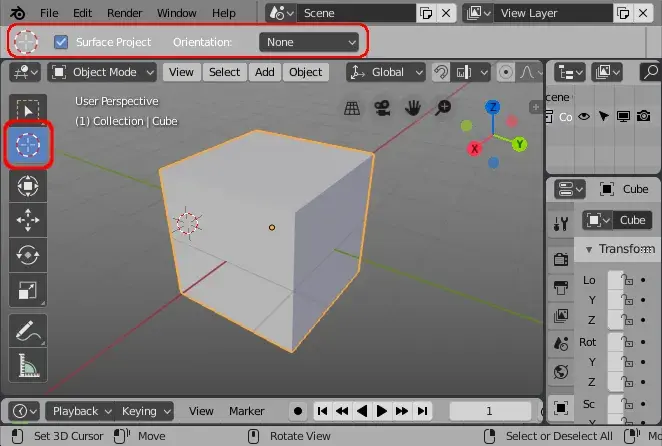Activate the Rotate tool
This screenshot has height=446, width=662.
[28, 255]
